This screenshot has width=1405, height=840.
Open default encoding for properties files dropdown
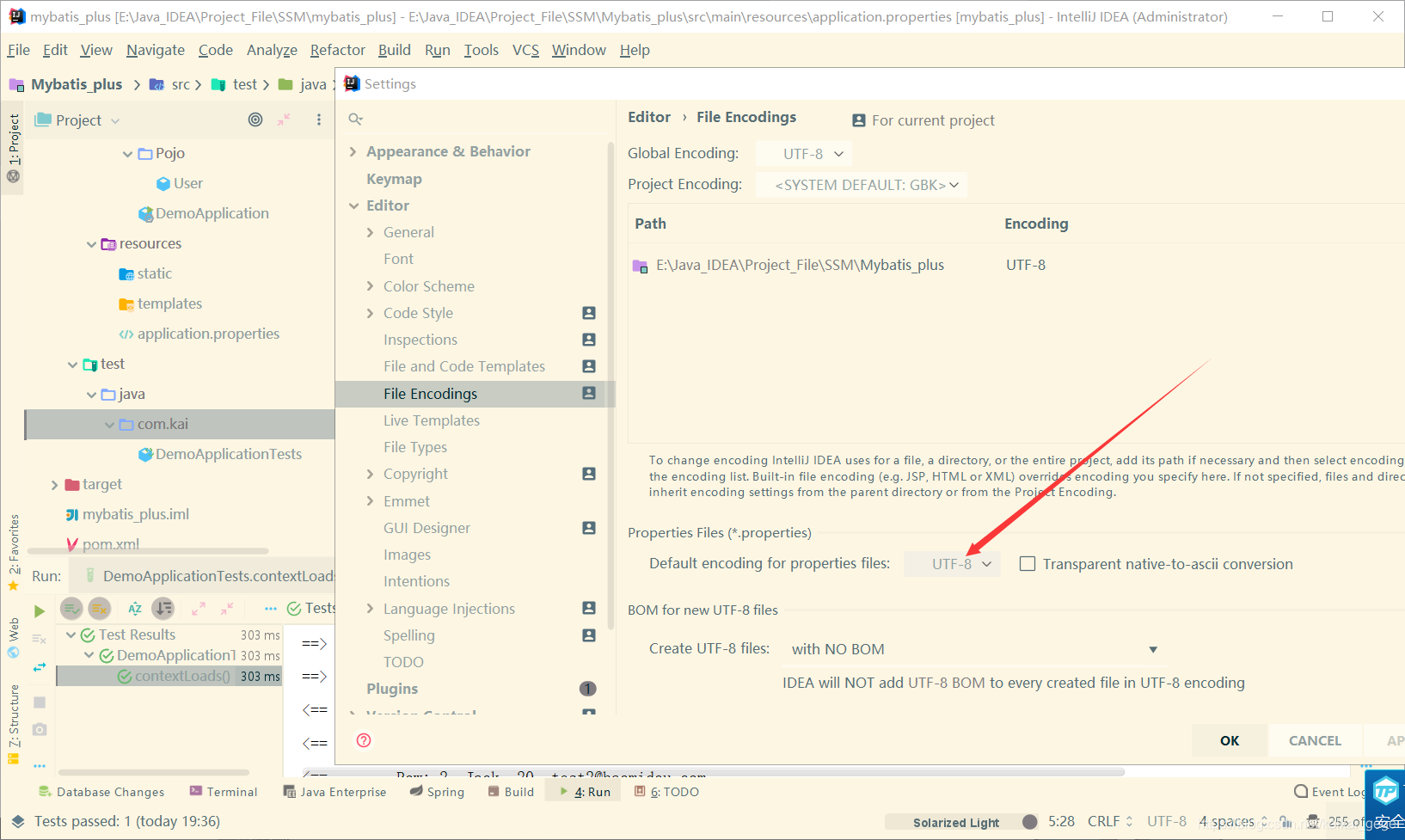pos(952,564)
